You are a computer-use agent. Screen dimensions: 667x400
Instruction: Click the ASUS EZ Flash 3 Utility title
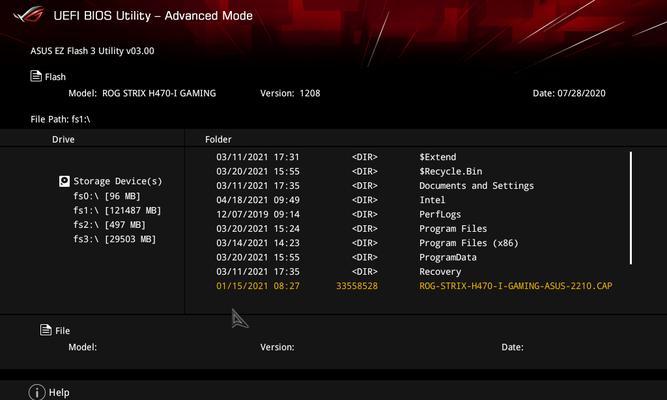pos(92,51)
